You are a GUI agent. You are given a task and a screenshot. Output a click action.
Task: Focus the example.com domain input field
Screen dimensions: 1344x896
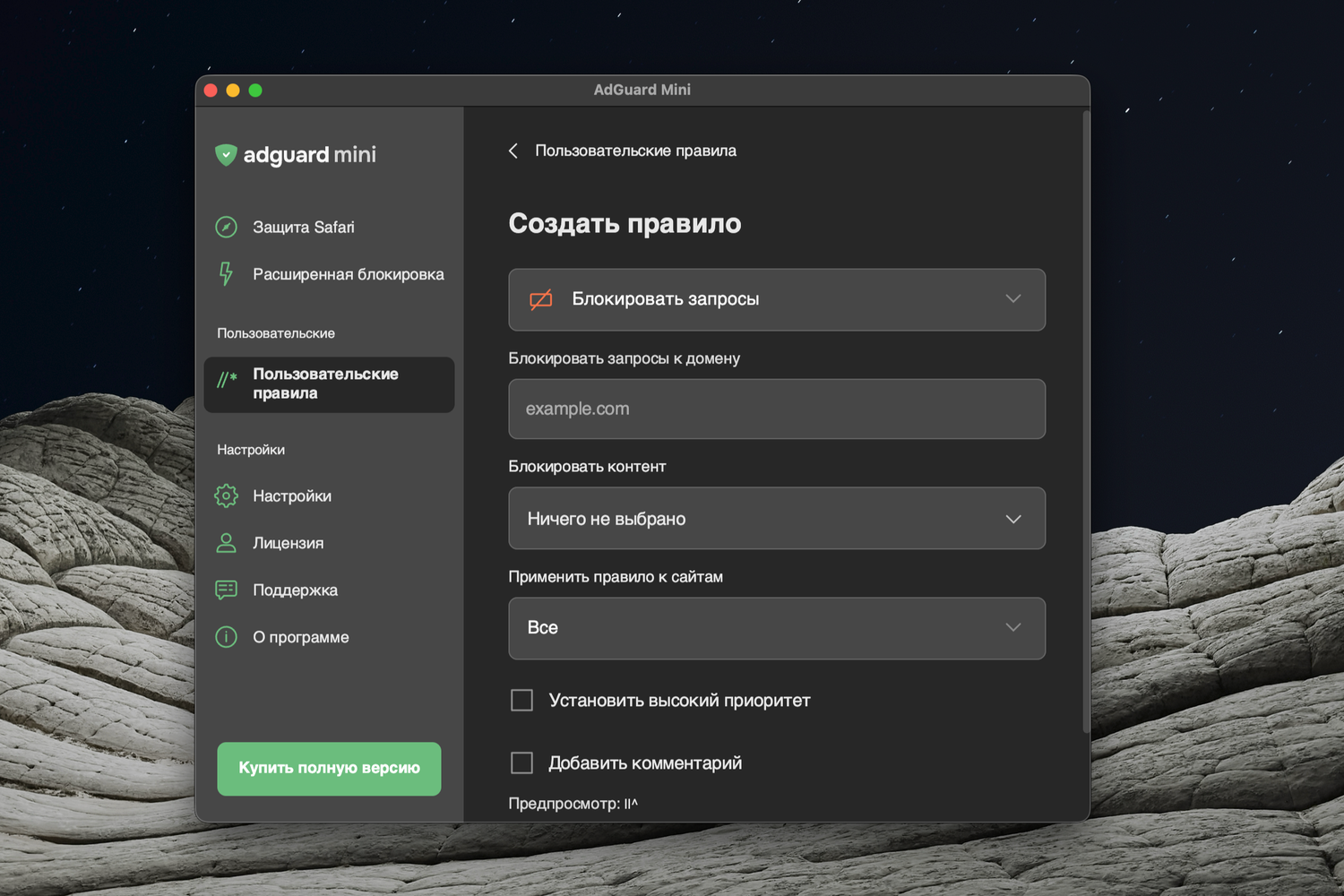777,409
